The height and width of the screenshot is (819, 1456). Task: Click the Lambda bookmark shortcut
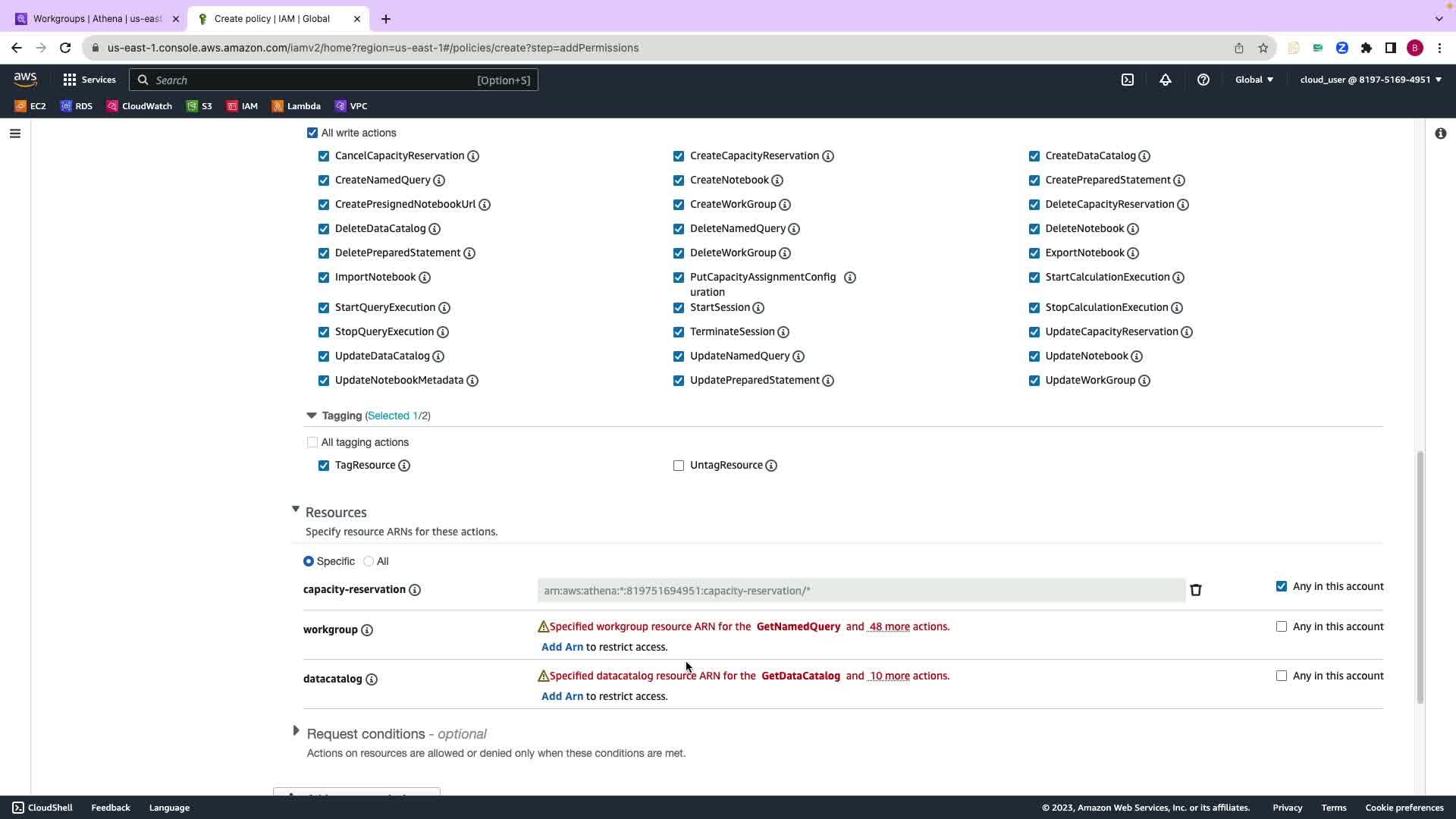click(297, 106)
